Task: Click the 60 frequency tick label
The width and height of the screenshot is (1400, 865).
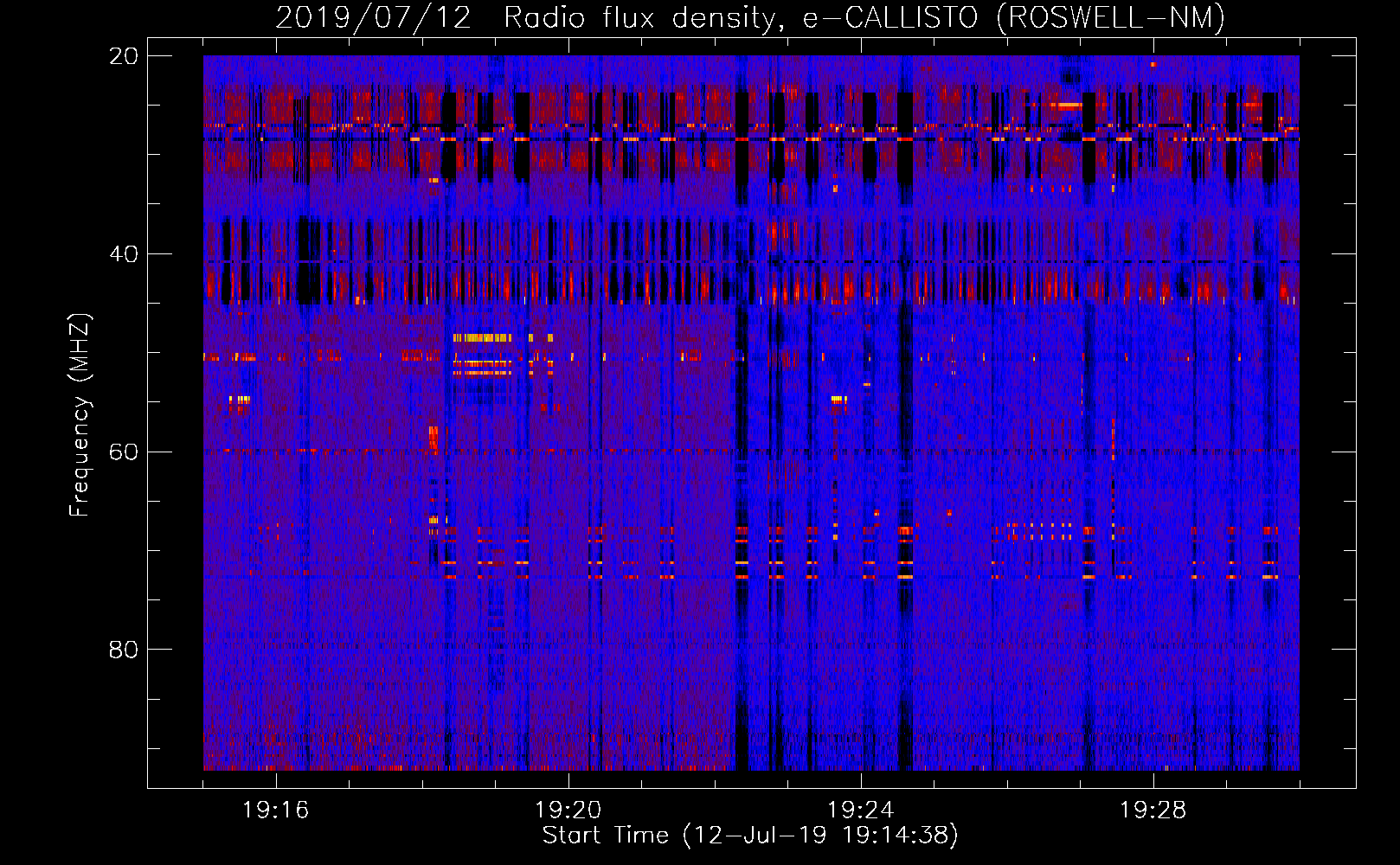Action: coord(123,452)
